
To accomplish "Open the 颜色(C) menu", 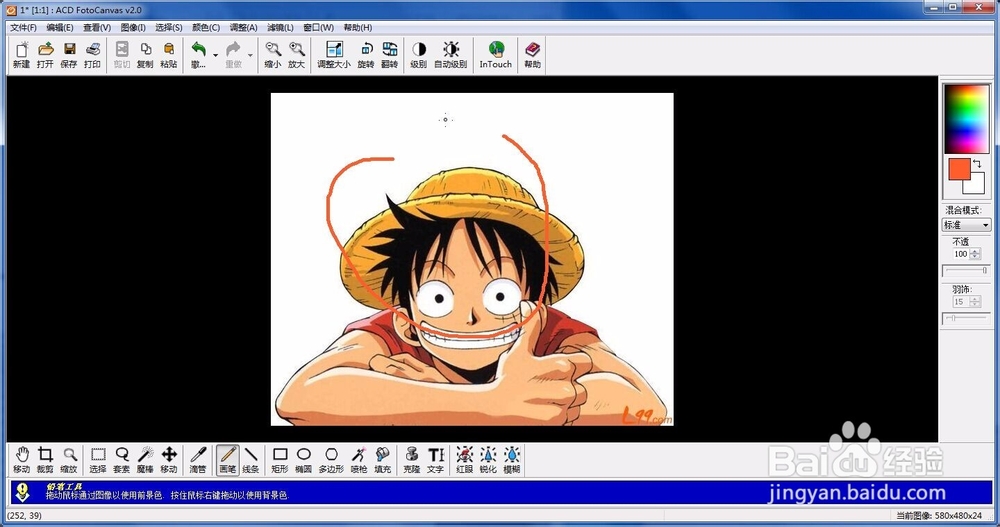I will pos(206,27).
